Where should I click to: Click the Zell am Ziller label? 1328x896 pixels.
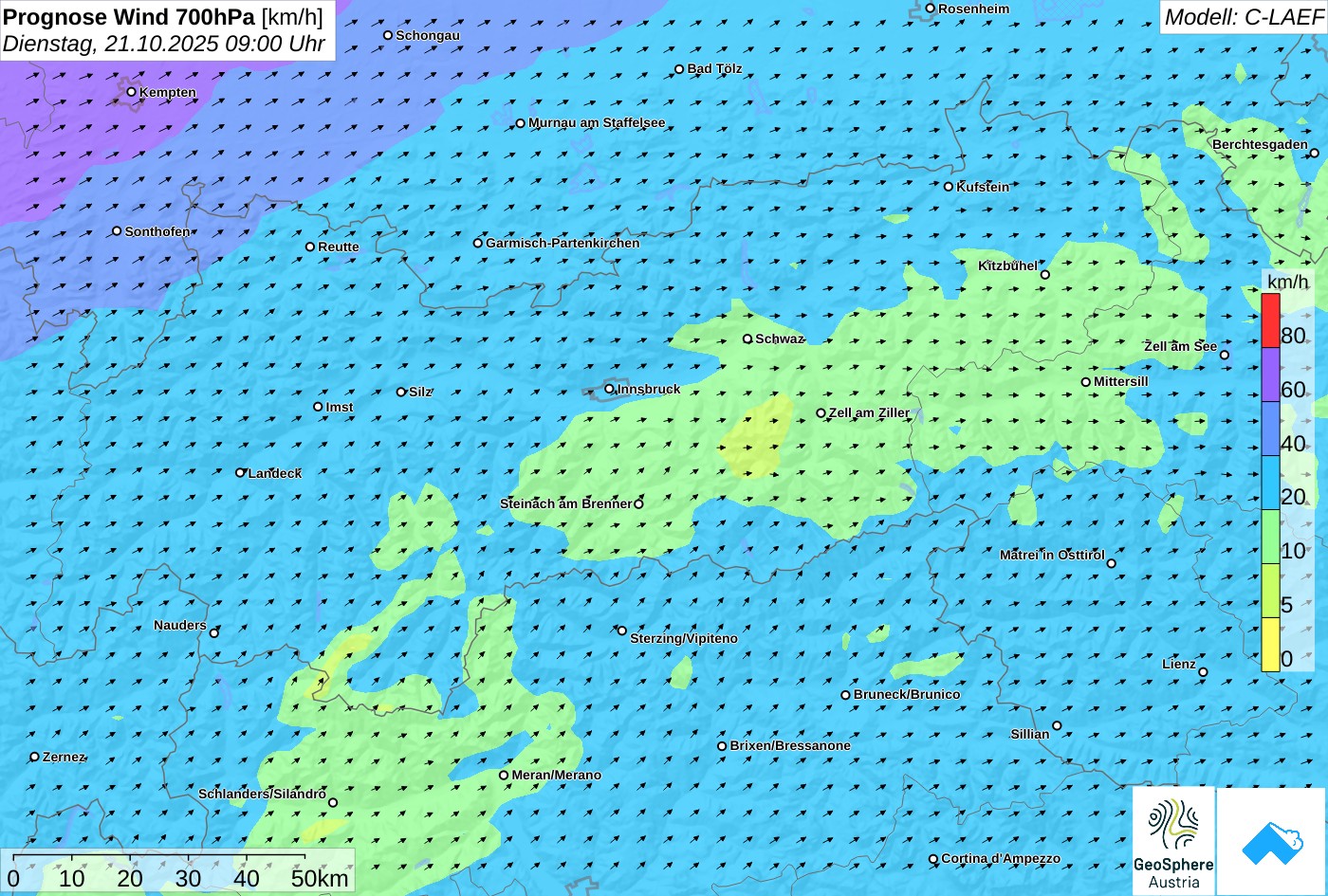(869, 412)
